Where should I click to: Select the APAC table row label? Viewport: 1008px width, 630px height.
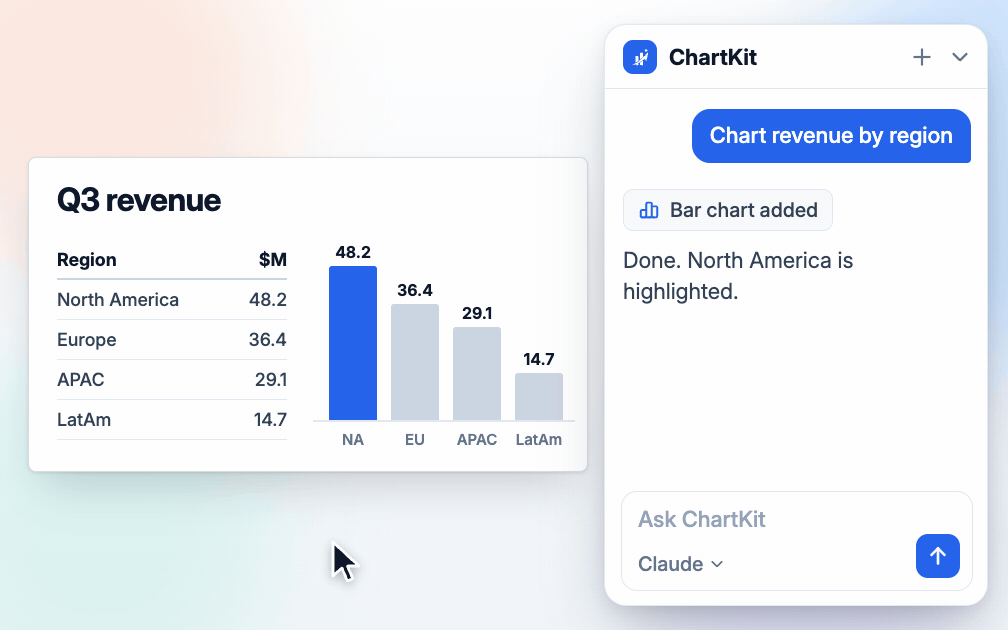click(x=80, y=379)
